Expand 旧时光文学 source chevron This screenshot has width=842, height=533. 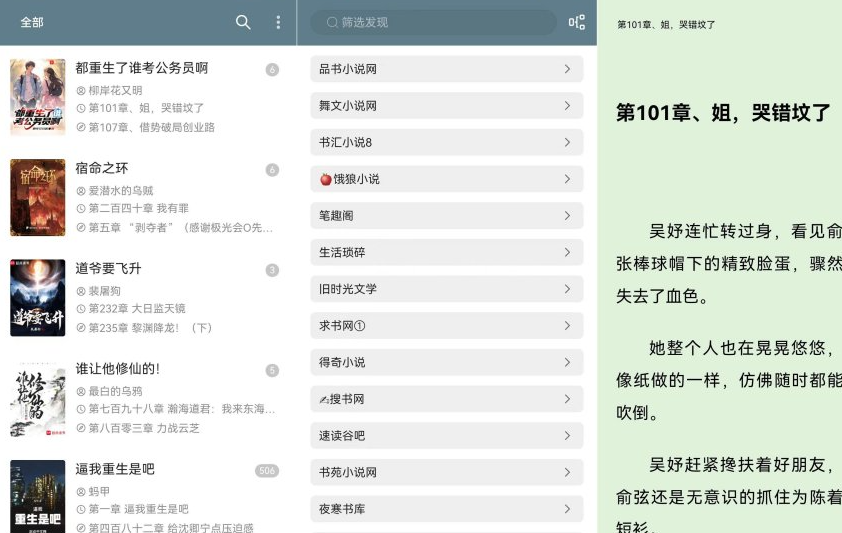coord(567,289)
